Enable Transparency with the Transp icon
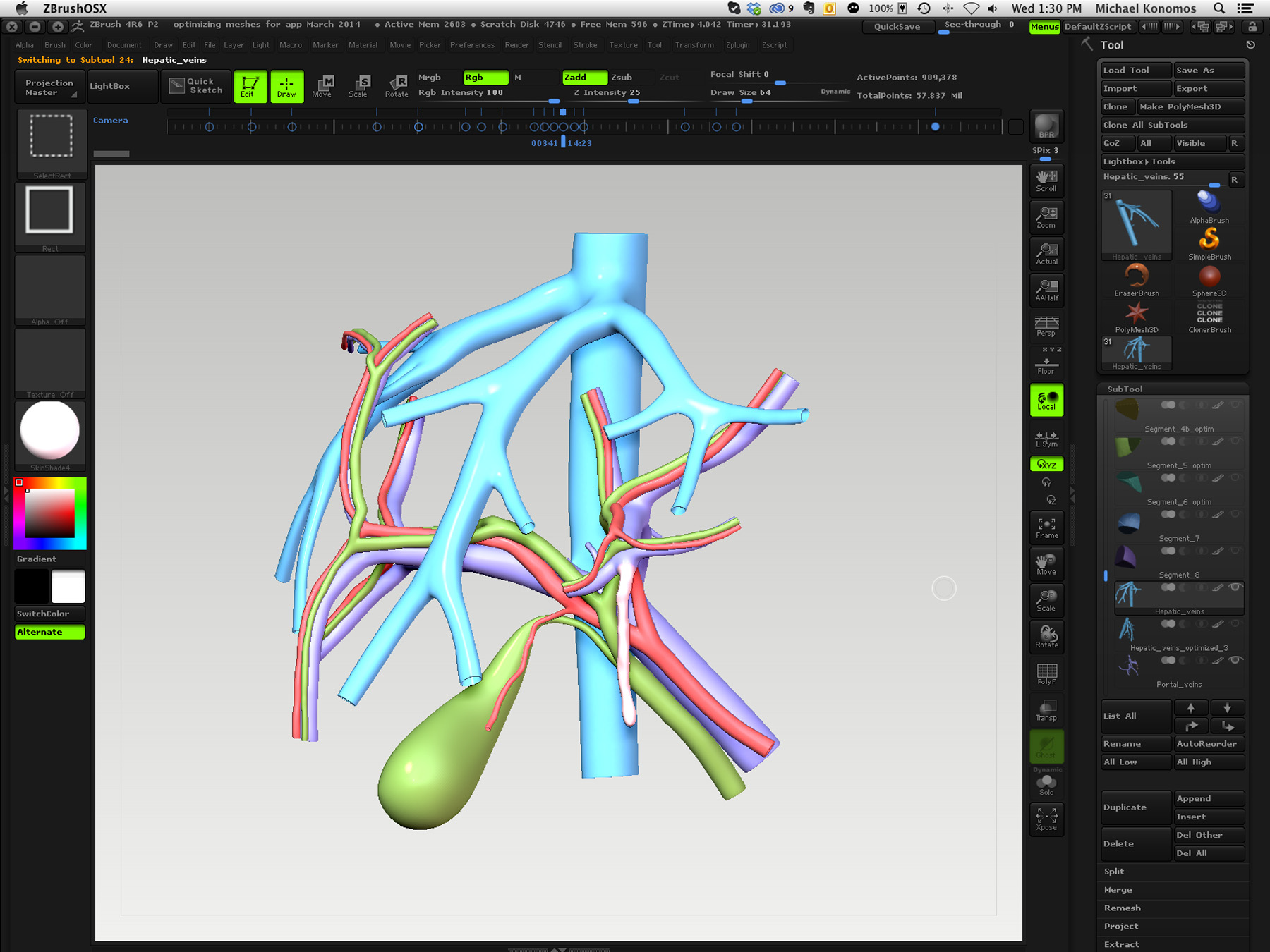The image size is (1270, 952). pos(1046,709)
